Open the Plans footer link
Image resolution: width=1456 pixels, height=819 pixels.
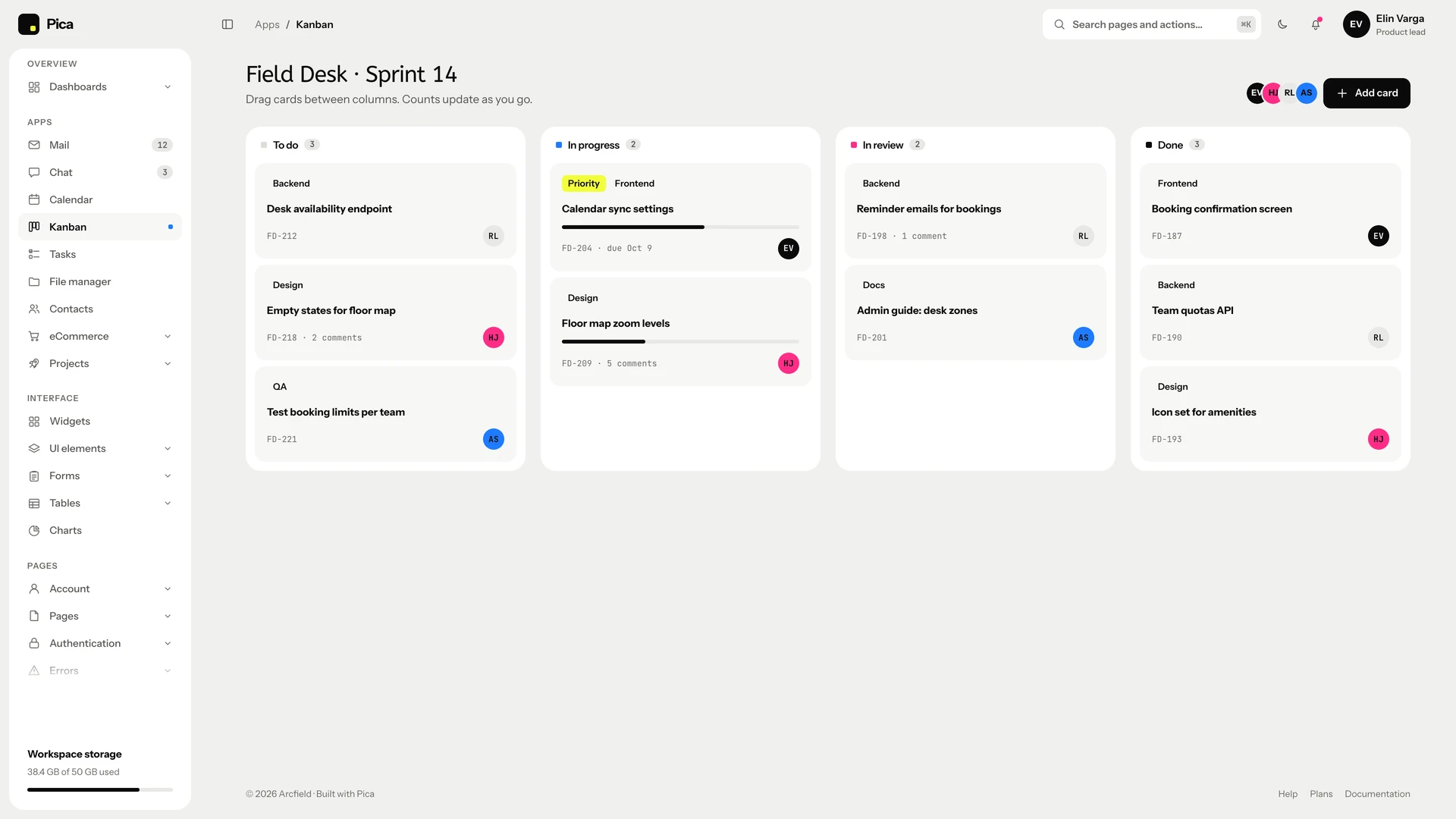(1321, 794)
